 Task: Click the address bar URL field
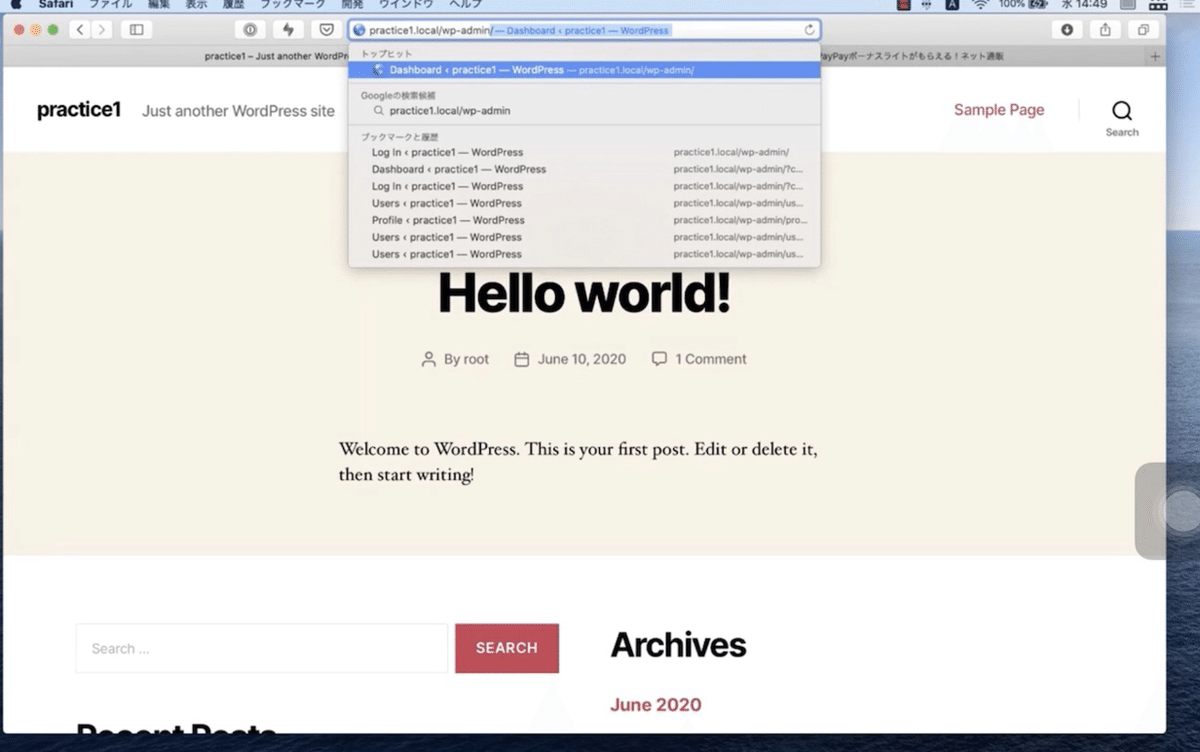click(x=584, y=30)
